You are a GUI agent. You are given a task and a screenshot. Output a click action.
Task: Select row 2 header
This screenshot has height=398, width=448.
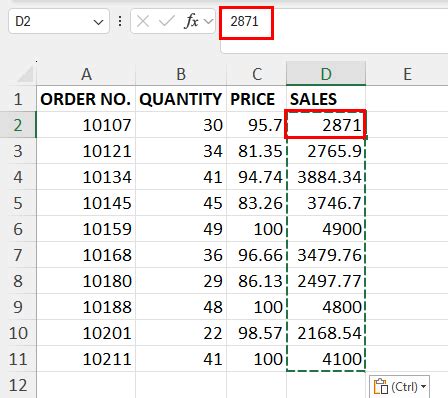coord(18,125)
